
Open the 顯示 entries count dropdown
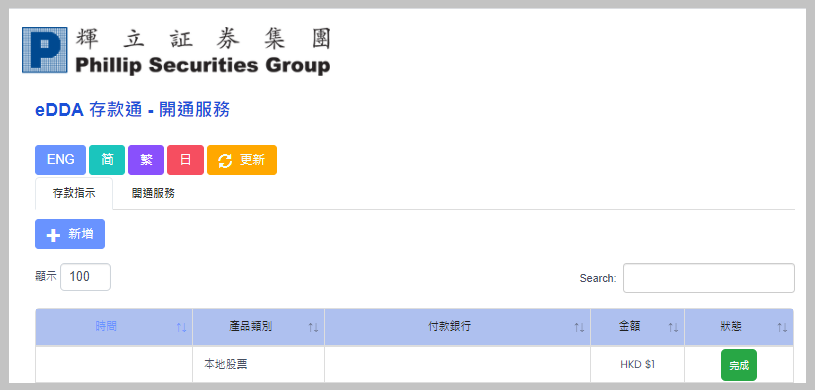pyautogui.click(x=85, y=277)
